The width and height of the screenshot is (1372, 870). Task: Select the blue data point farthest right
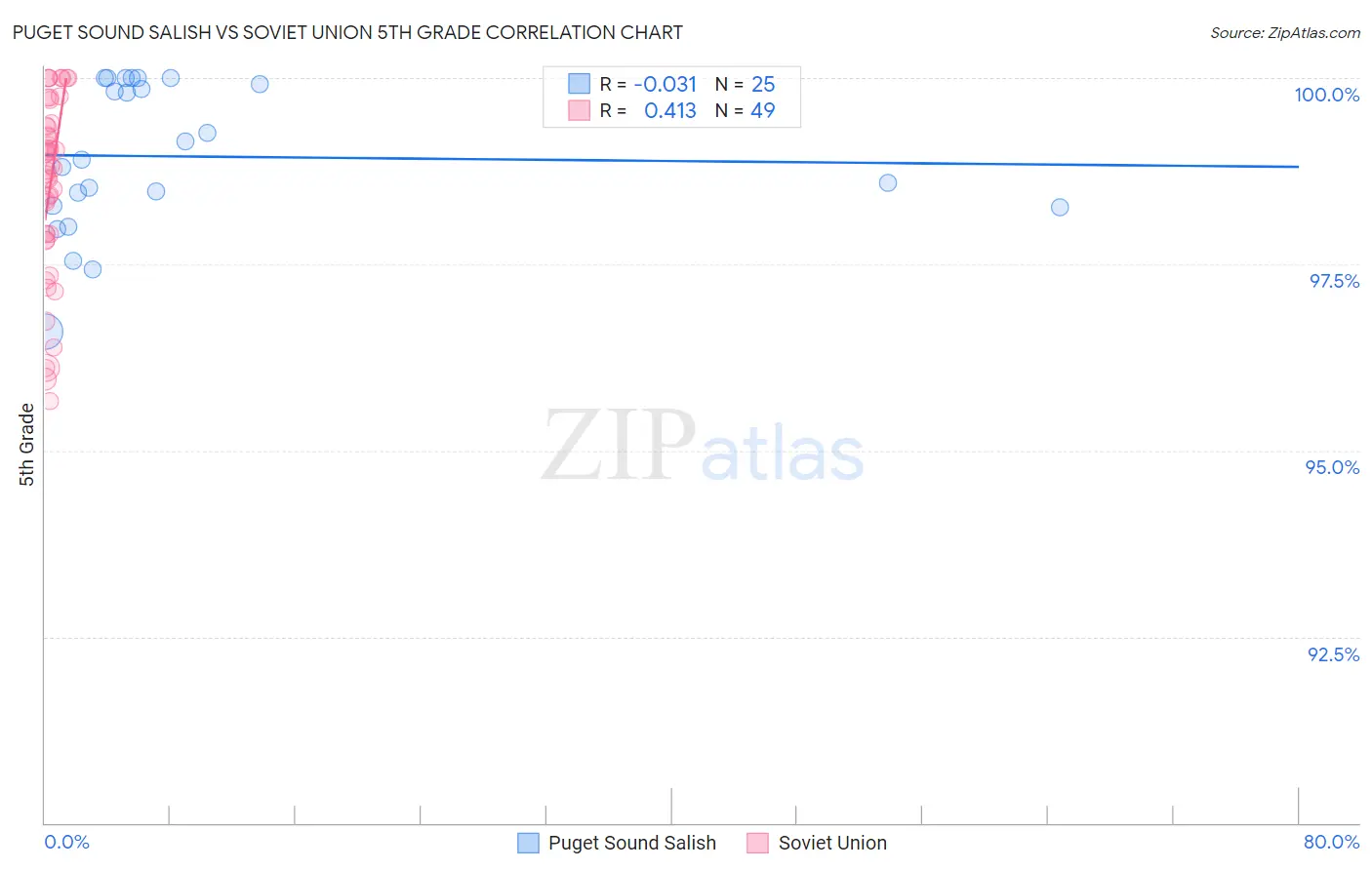(x=1060, y=207)
